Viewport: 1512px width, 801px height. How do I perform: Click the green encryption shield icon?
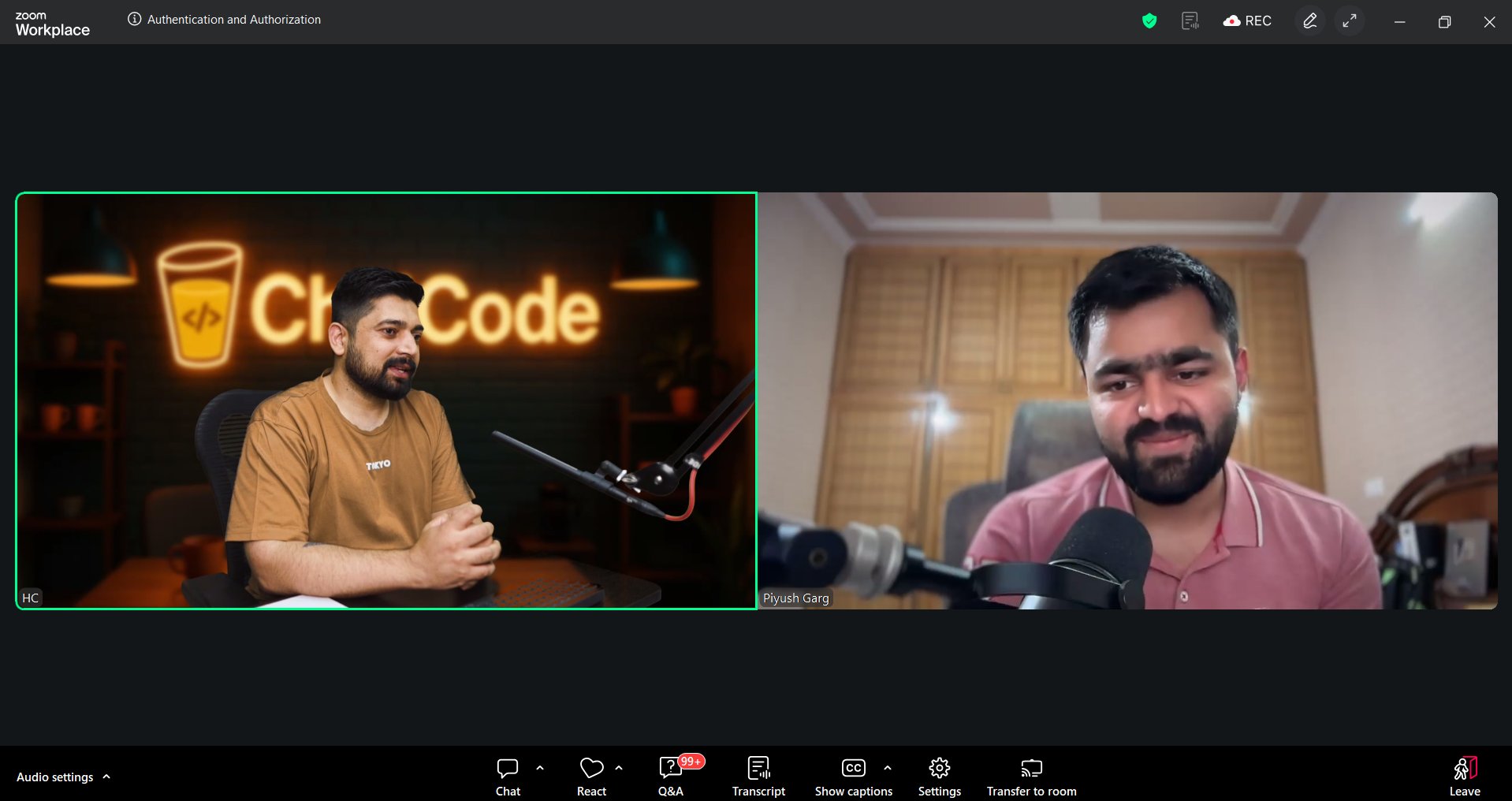click(1149, 21)
